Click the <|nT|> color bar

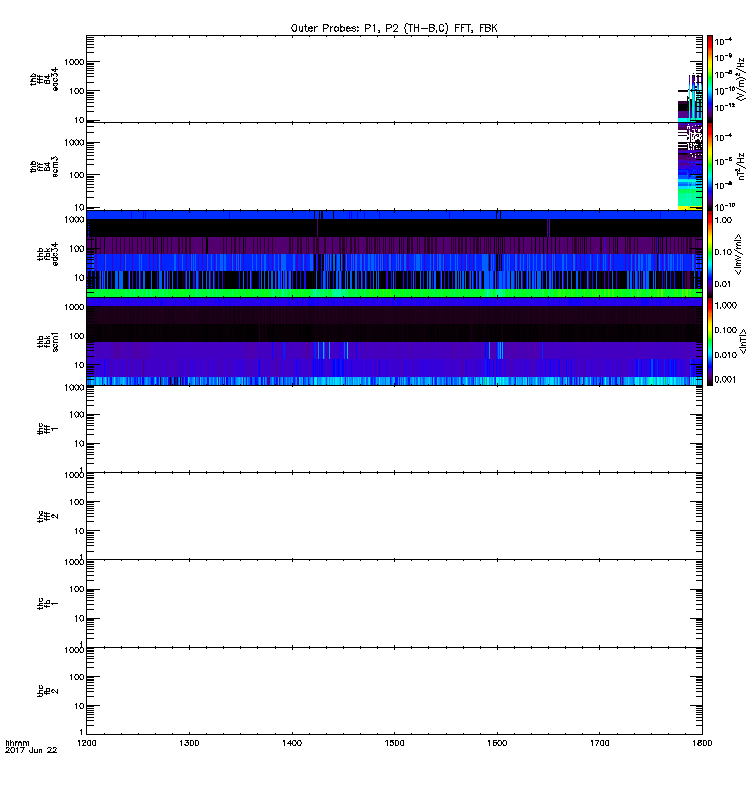click(710, 341)
